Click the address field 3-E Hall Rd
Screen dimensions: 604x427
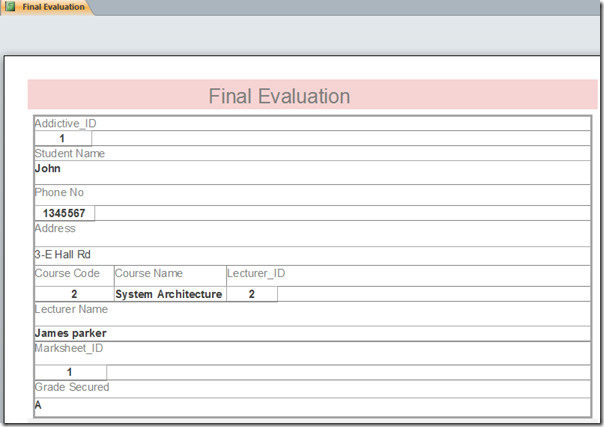pos(312,256)
